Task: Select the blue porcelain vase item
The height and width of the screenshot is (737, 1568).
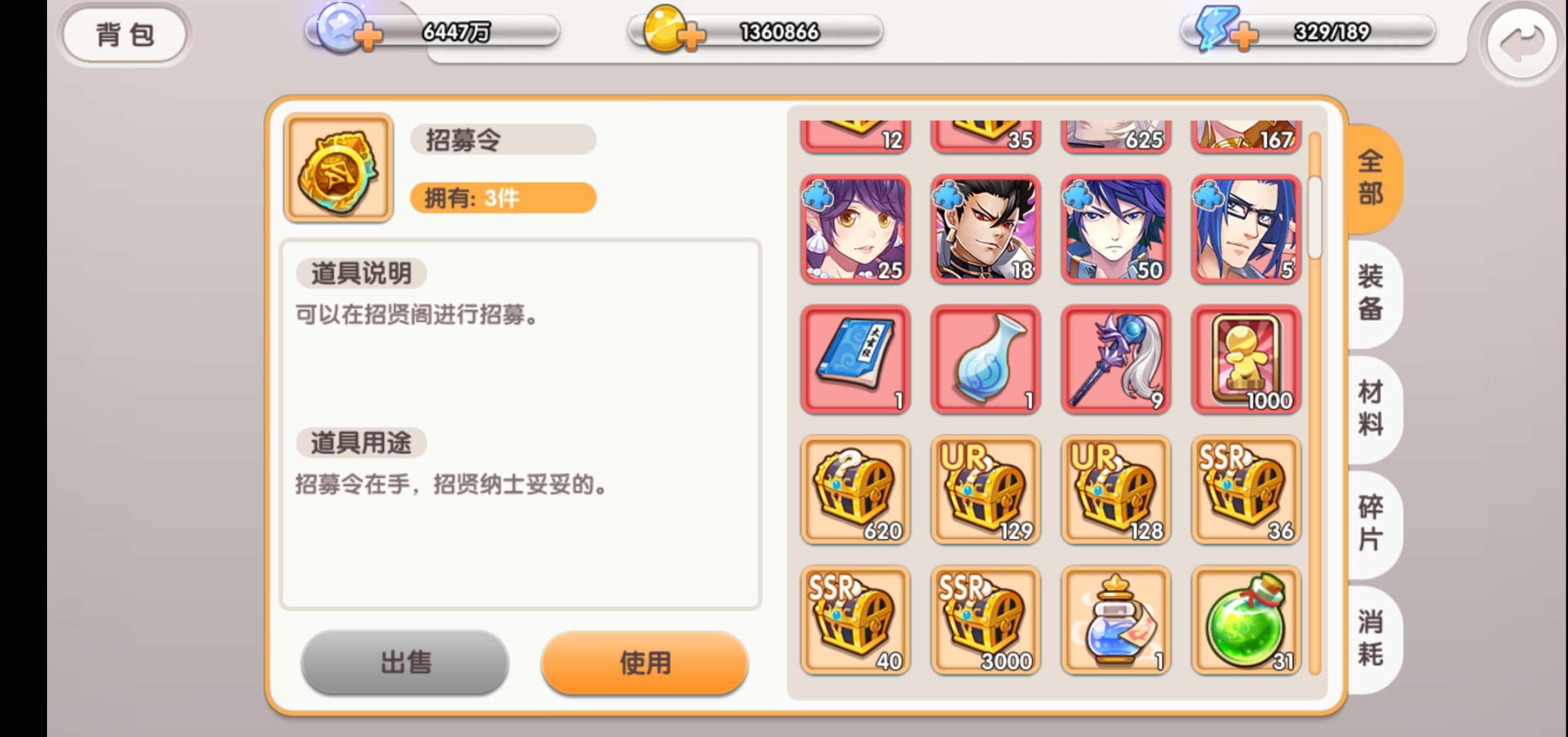Action: pos(985,359)
